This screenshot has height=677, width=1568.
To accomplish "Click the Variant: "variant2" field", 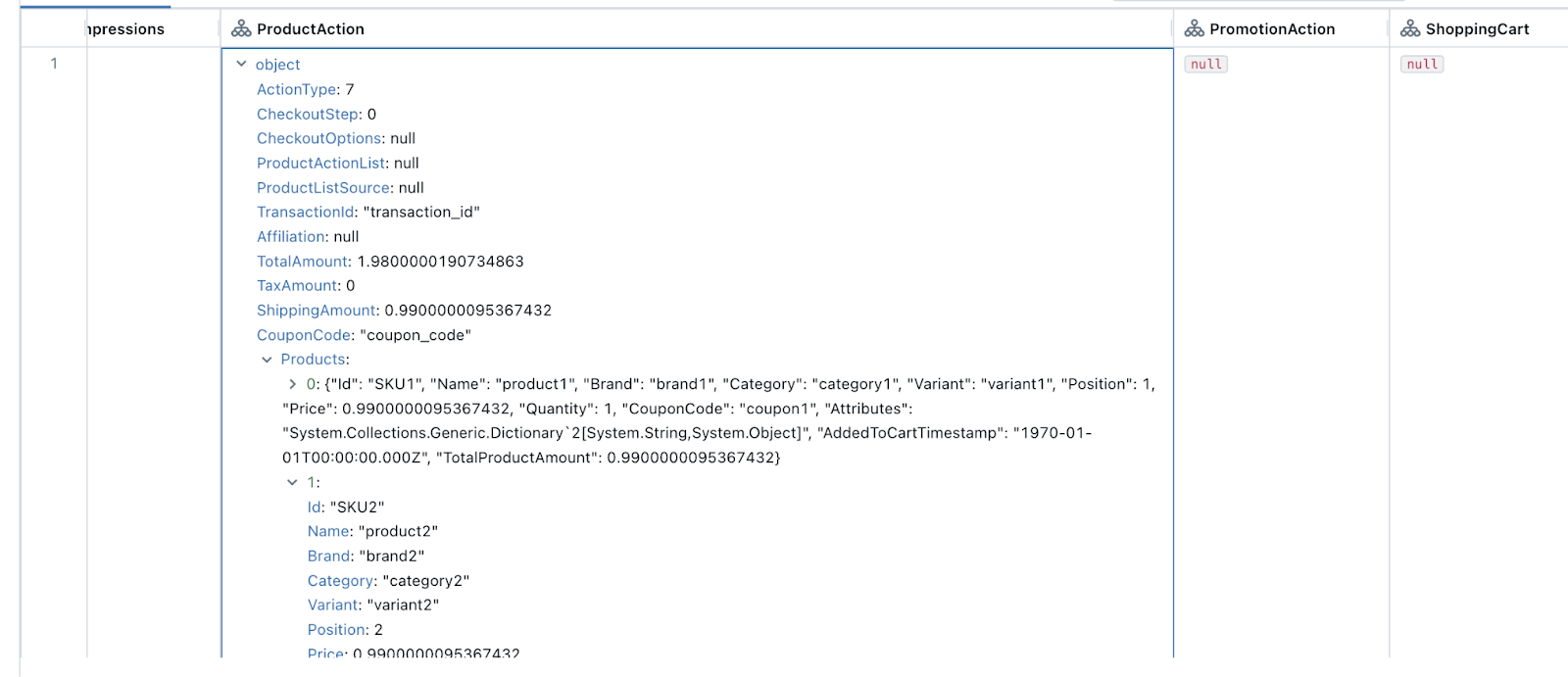I will point(373,604).
